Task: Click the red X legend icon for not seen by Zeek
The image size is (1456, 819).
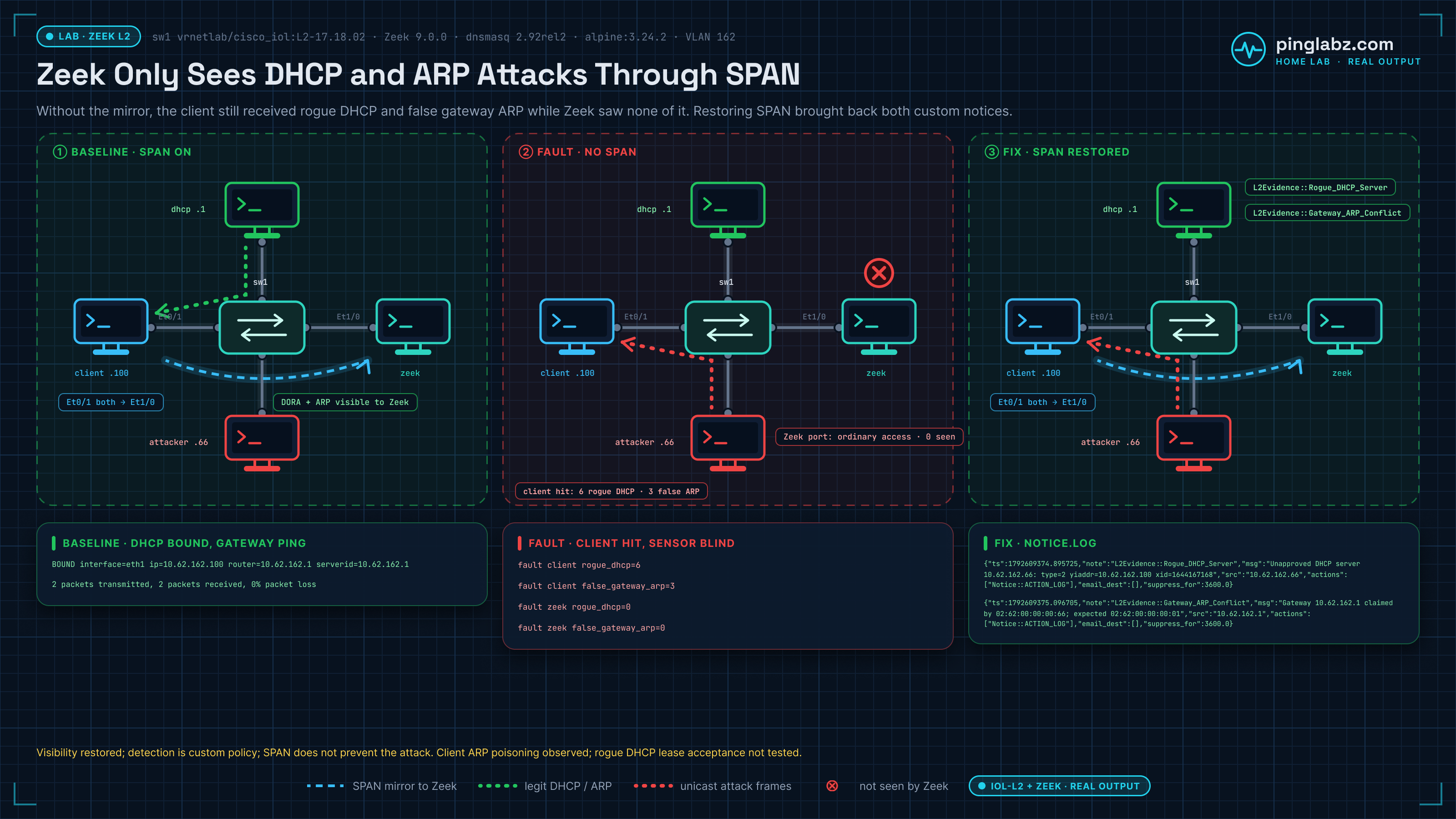Action: point(832,786)
